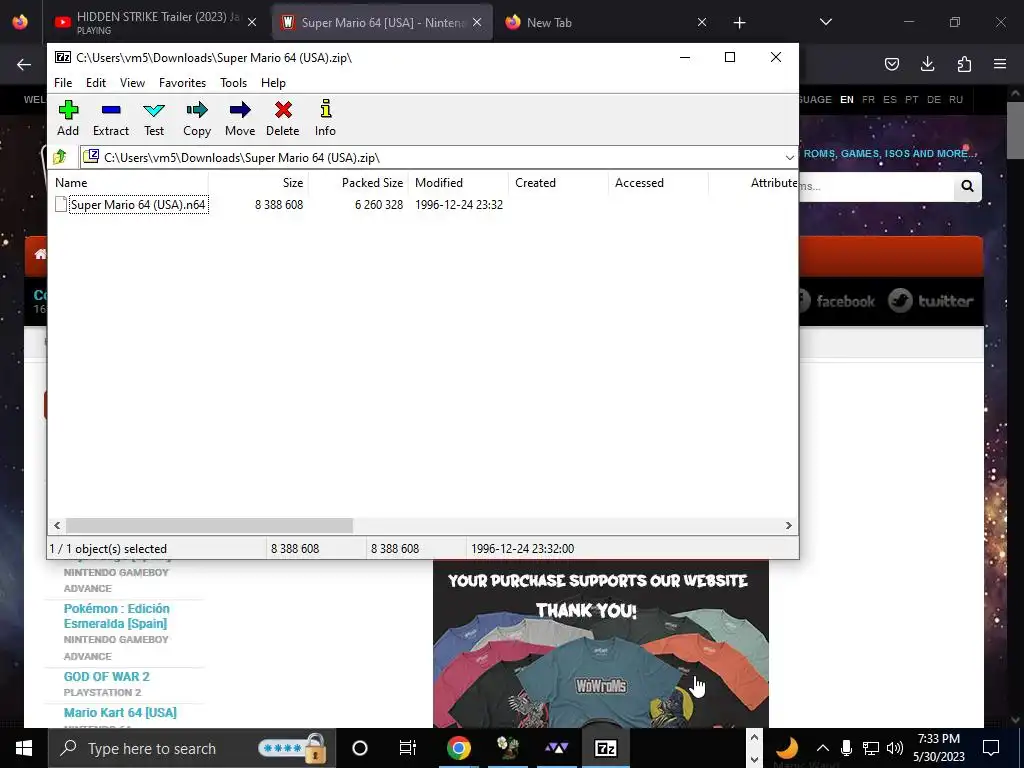Viewport: 1024px width, 768px height.
Task: Sort by Accessed column header
Action: (x=658, y=183)
